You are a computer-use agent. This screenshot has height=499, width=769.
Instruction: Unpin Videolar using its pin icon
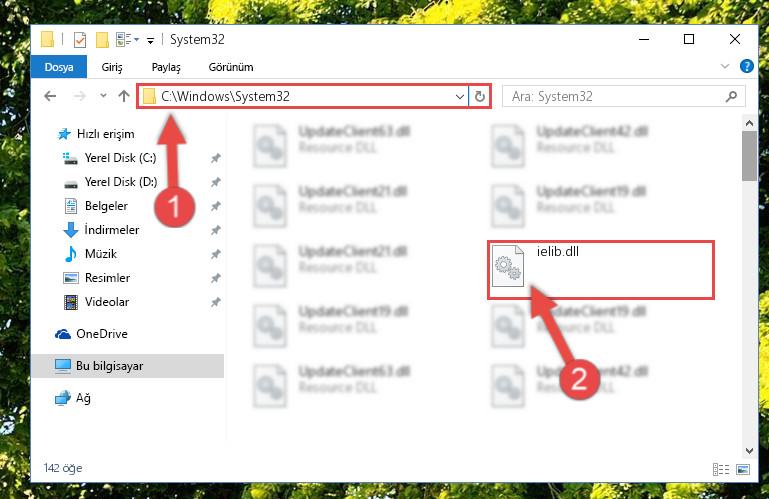pos(215,302)
